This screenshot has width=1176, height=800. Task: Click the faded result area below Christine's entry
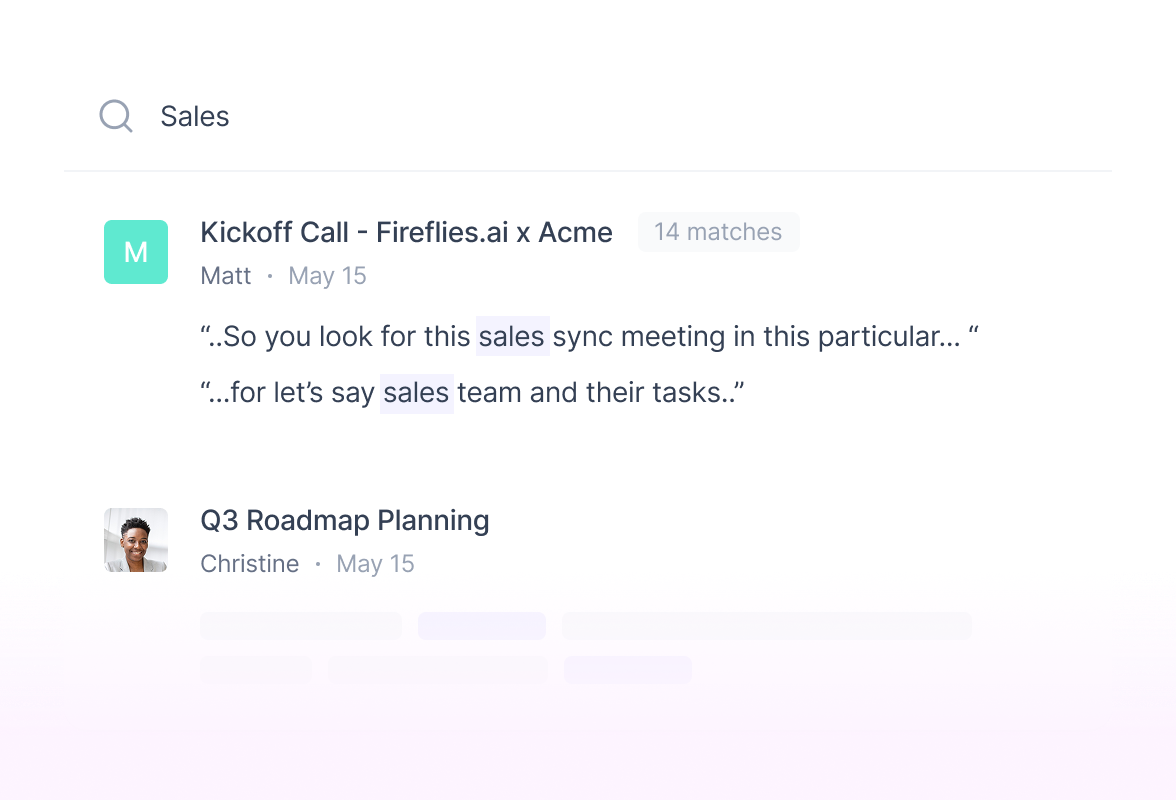pos(586,650)
